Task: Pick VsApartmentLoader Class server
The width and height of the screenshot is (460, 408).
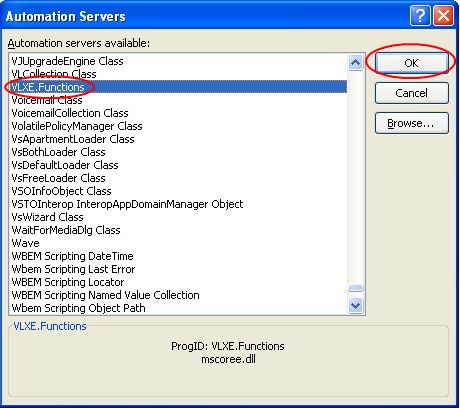Action: point(73,139)
